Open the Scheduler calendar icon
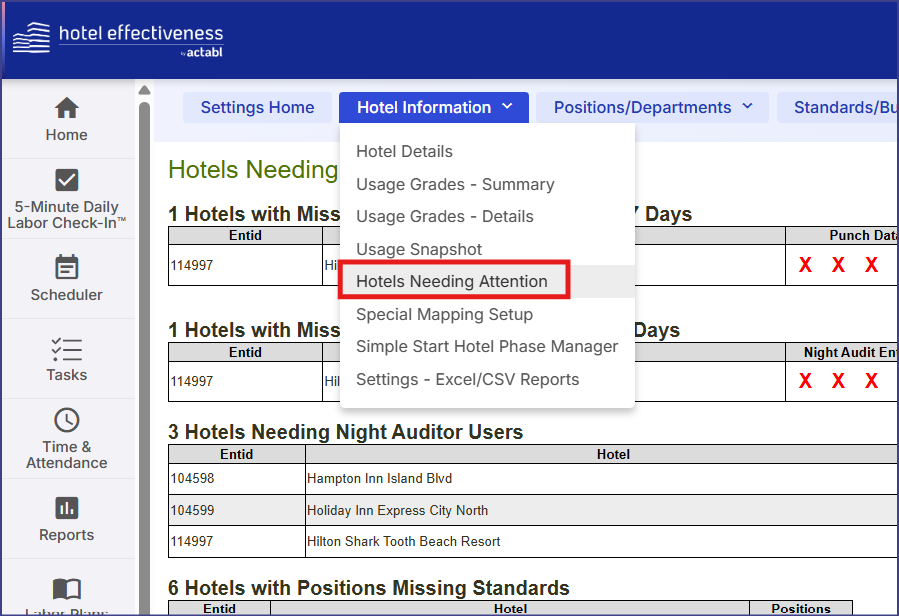 pyautogui.click(x=66, y=267)
